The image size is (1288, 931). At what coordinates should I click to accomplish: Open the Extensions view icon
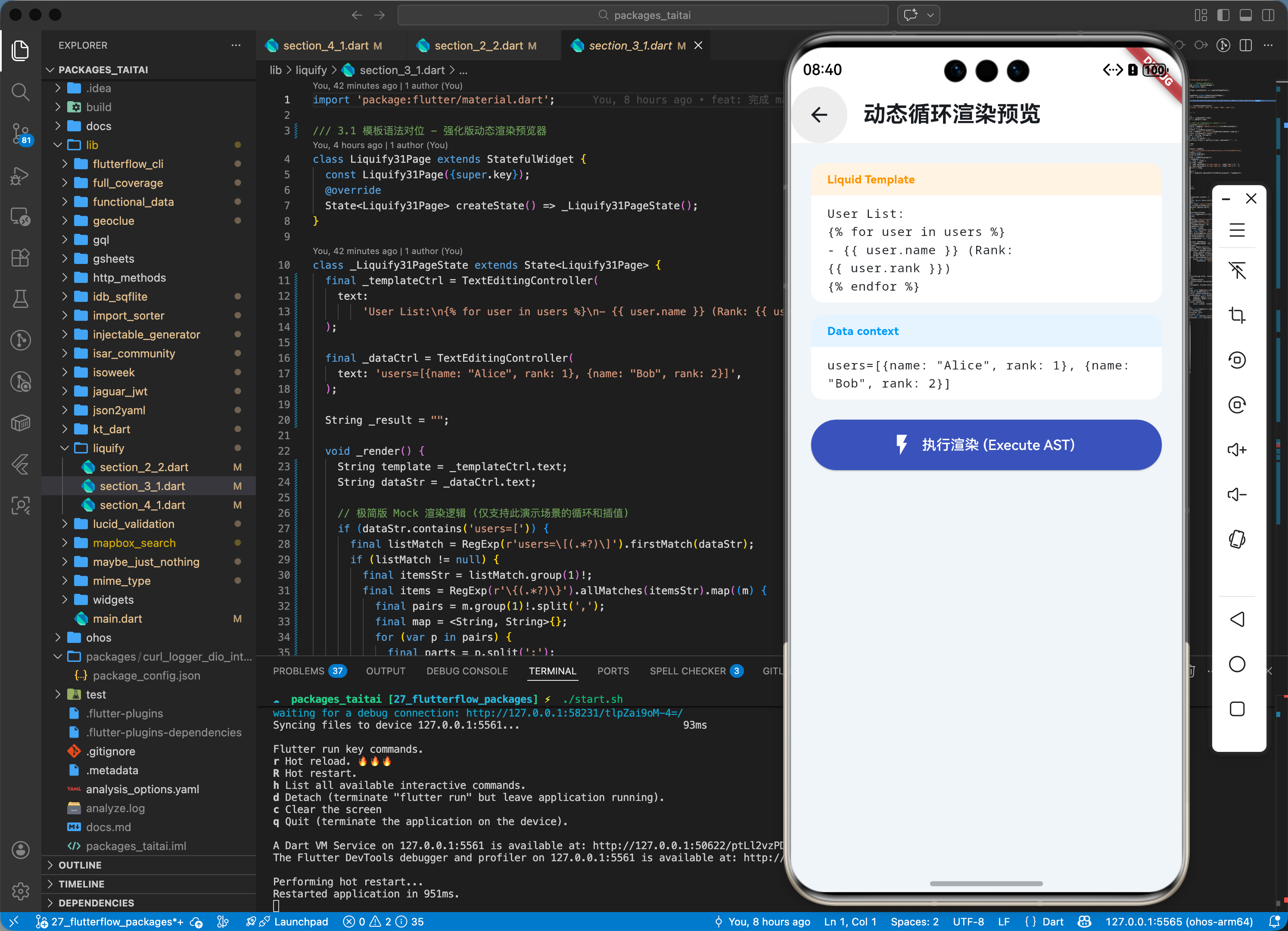(x=20, y=258)
